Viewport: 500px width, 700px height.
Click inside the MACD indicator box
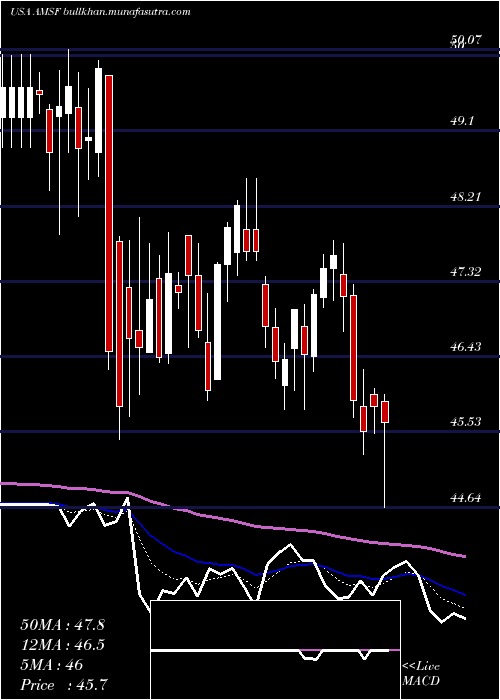point(275,650)
